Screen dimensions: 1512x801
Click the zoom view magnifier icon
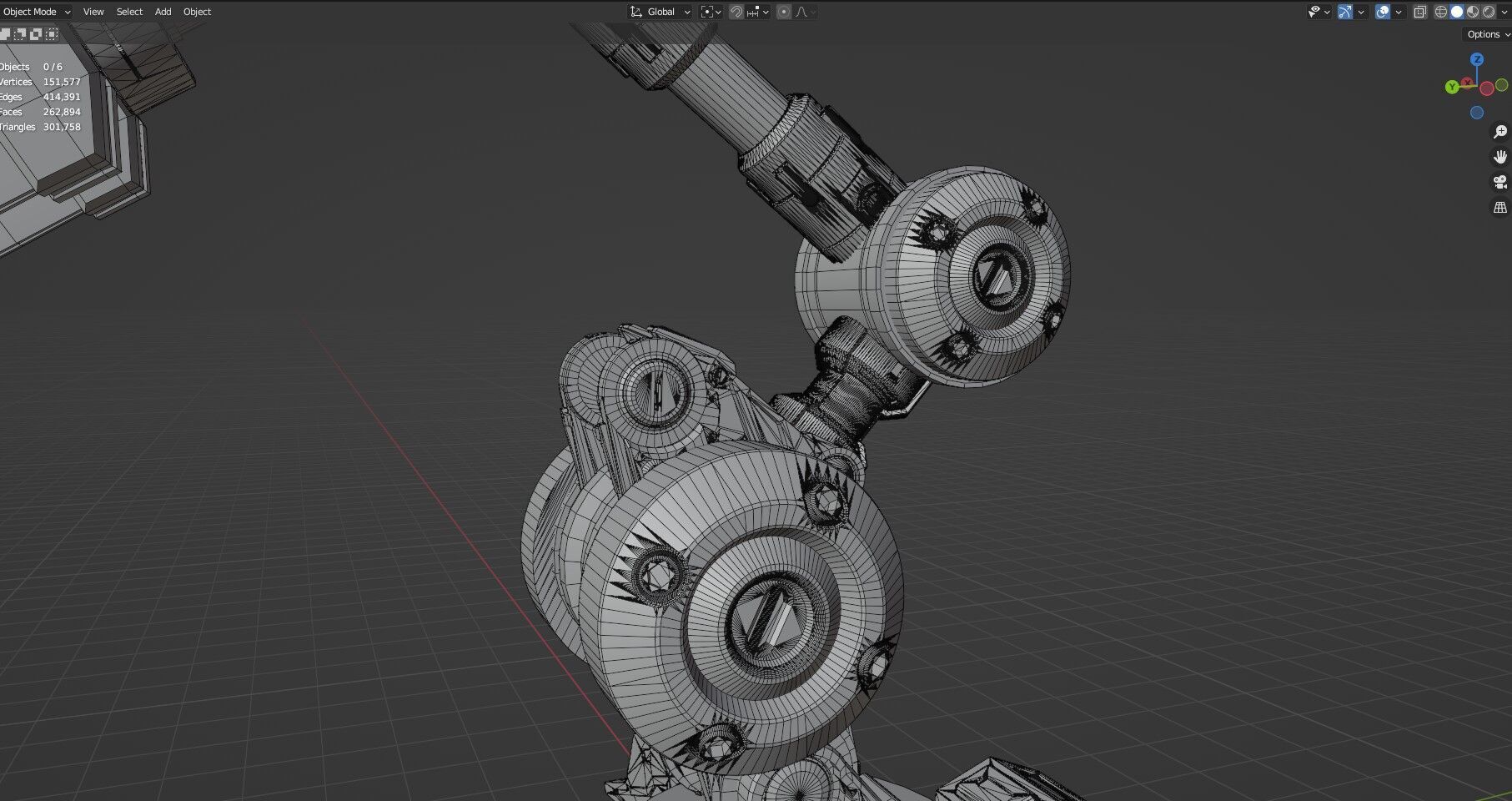[x=1499, y=132]
